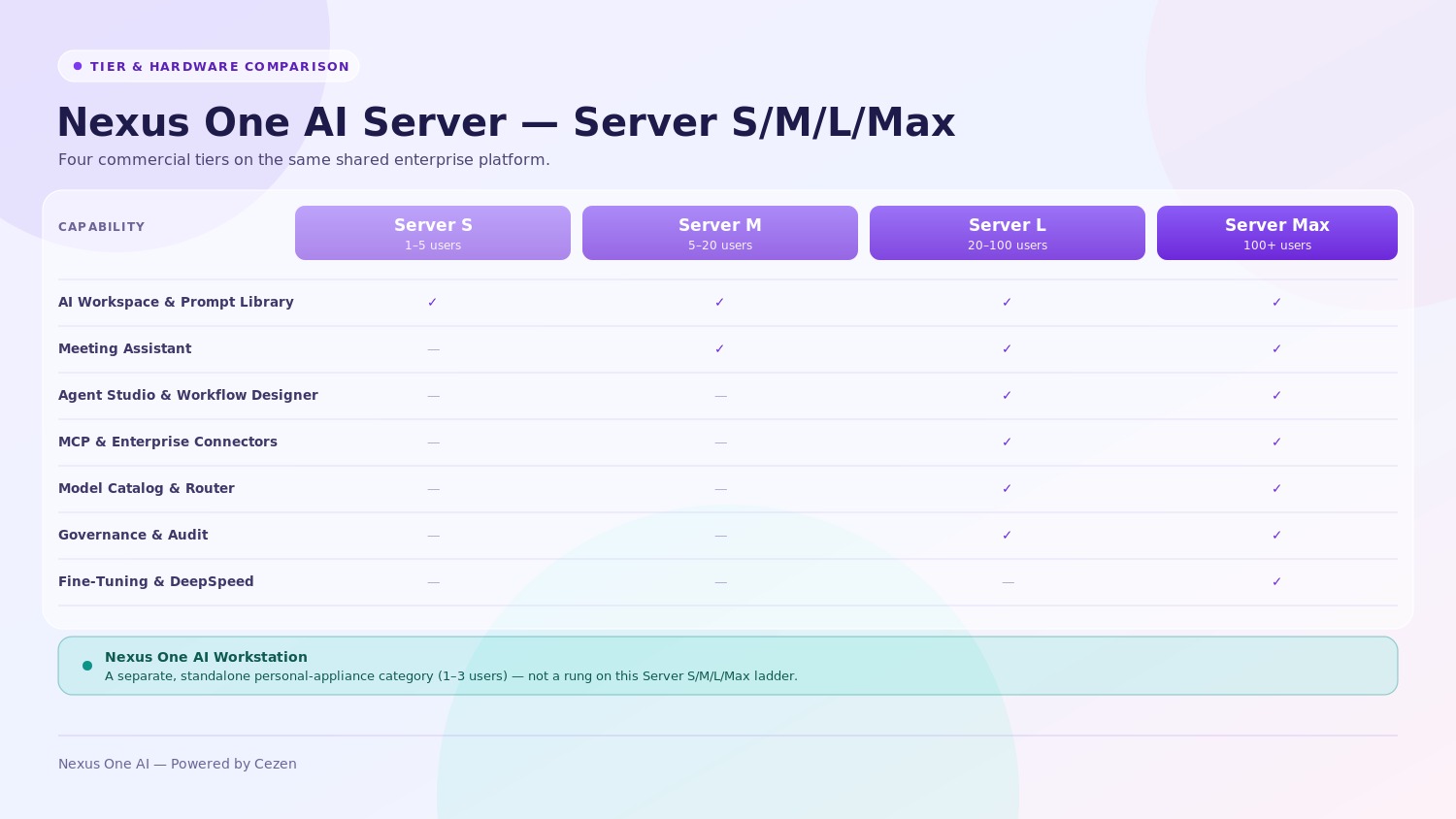
Task: Select Meeting Assistant checkmark under Server L
Action: tap(1008, 348)
